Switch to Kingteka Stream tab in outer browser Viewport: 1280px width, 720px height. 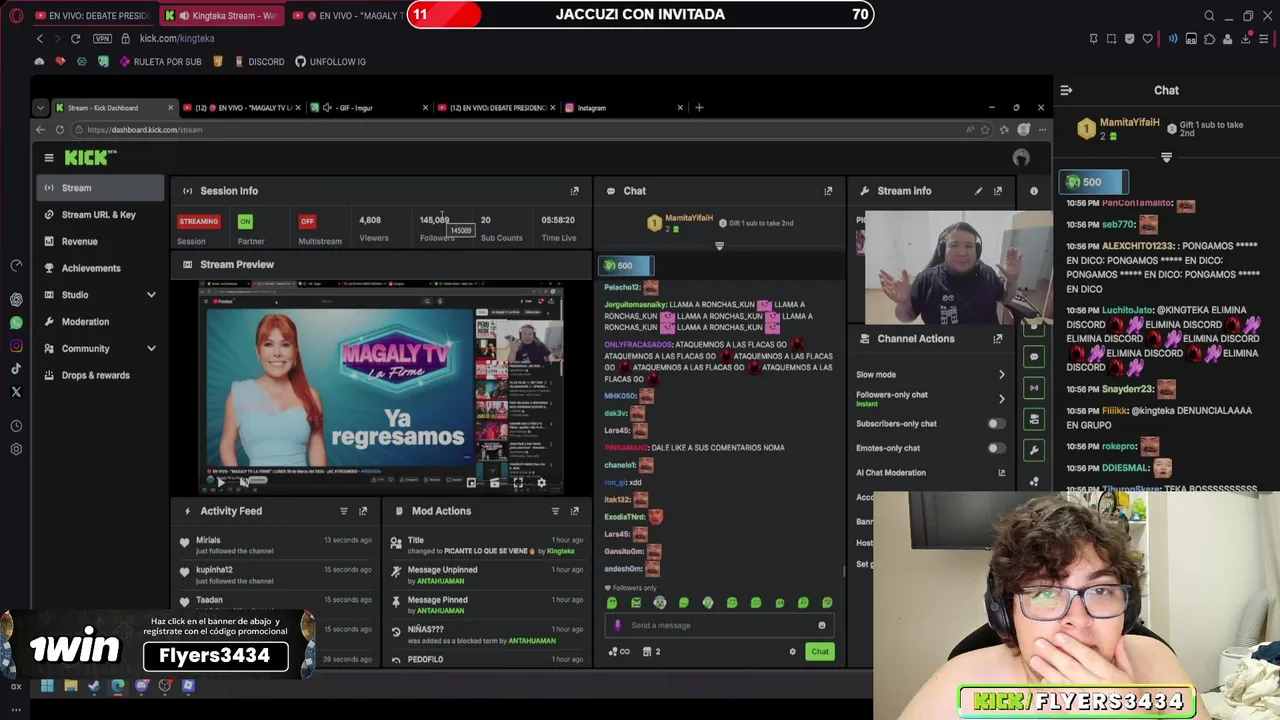[x=222, y=16]
